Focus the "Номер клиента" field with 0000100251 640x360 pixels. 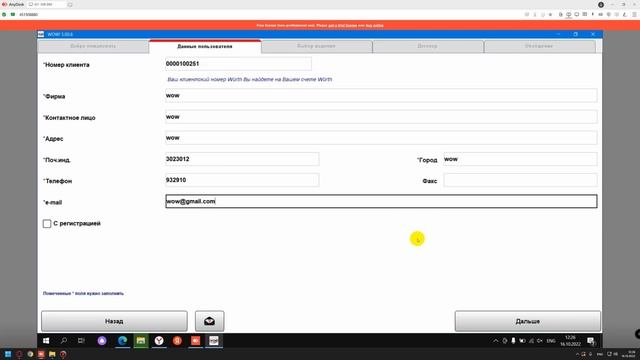[x=238, y=64]
